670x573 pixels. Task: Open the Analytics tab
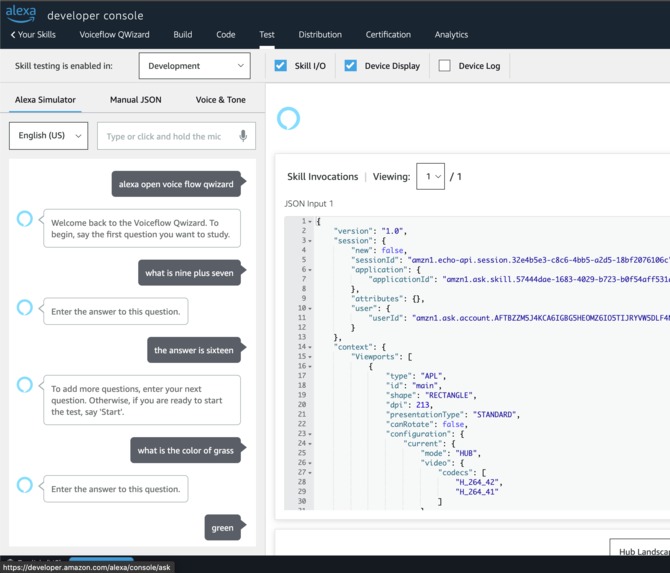pos(451,35)
